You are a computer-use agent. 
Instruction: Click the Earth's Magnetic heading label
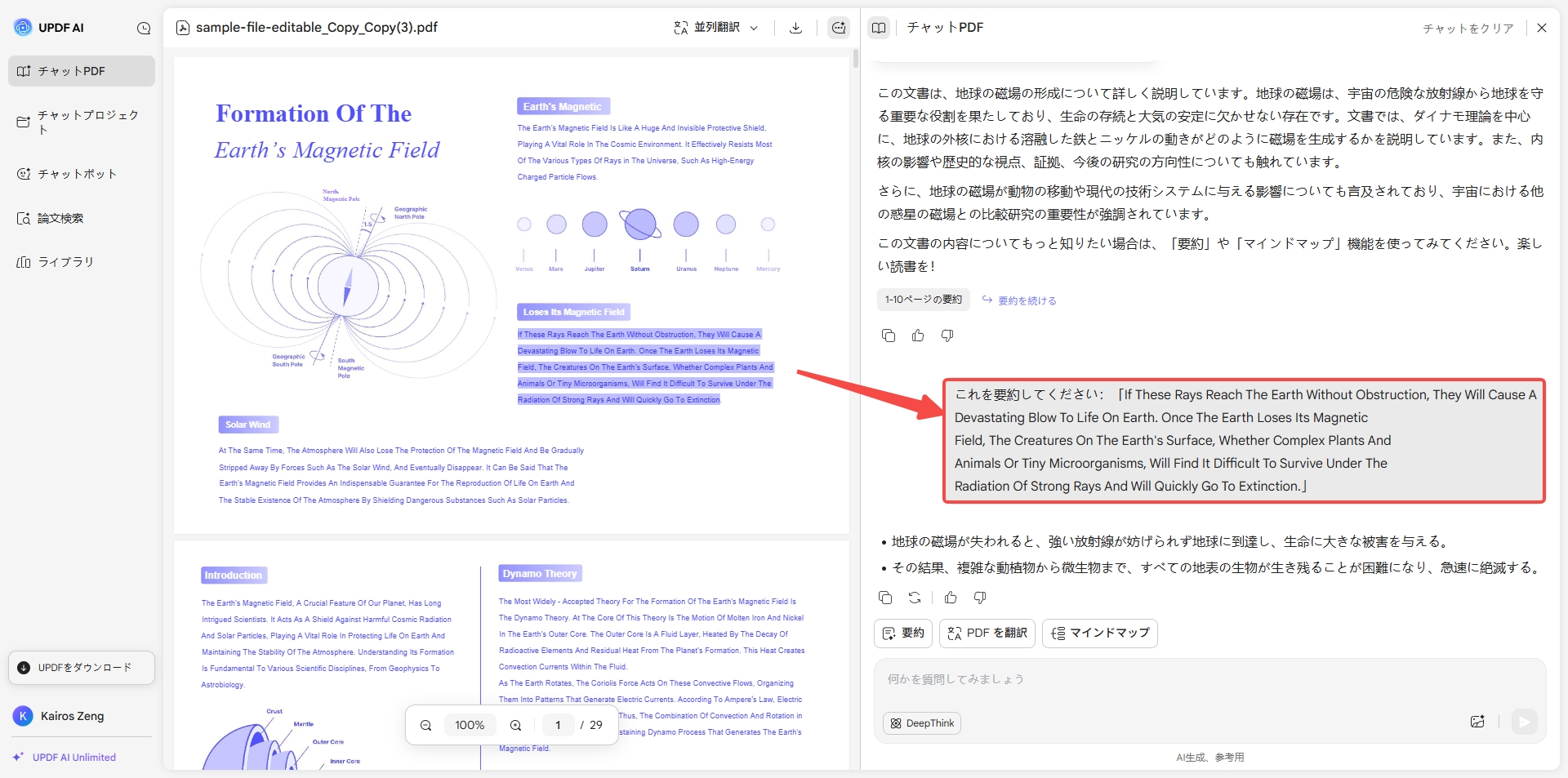click(x=563, y=107)
